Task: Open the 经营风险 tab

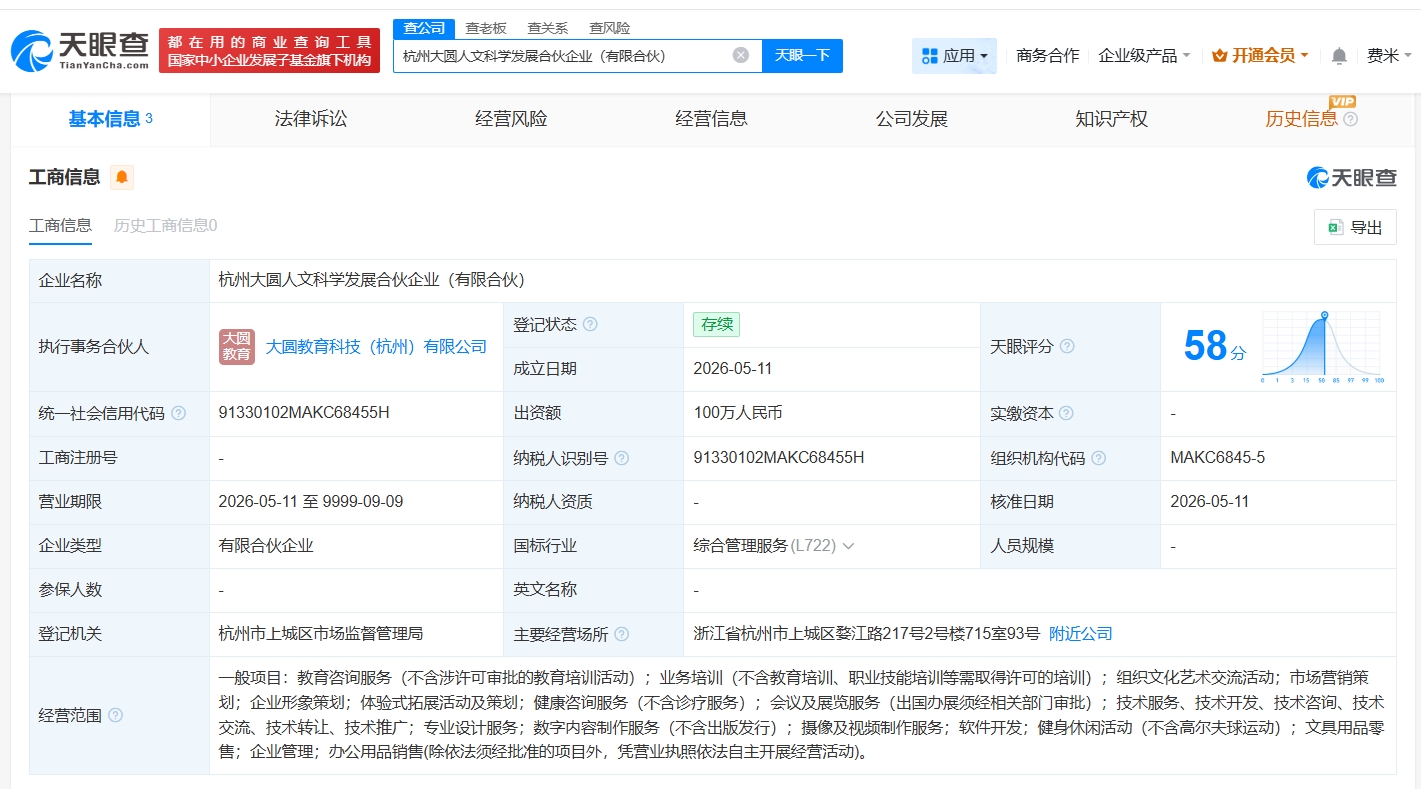Action: (x=511, y=119)
